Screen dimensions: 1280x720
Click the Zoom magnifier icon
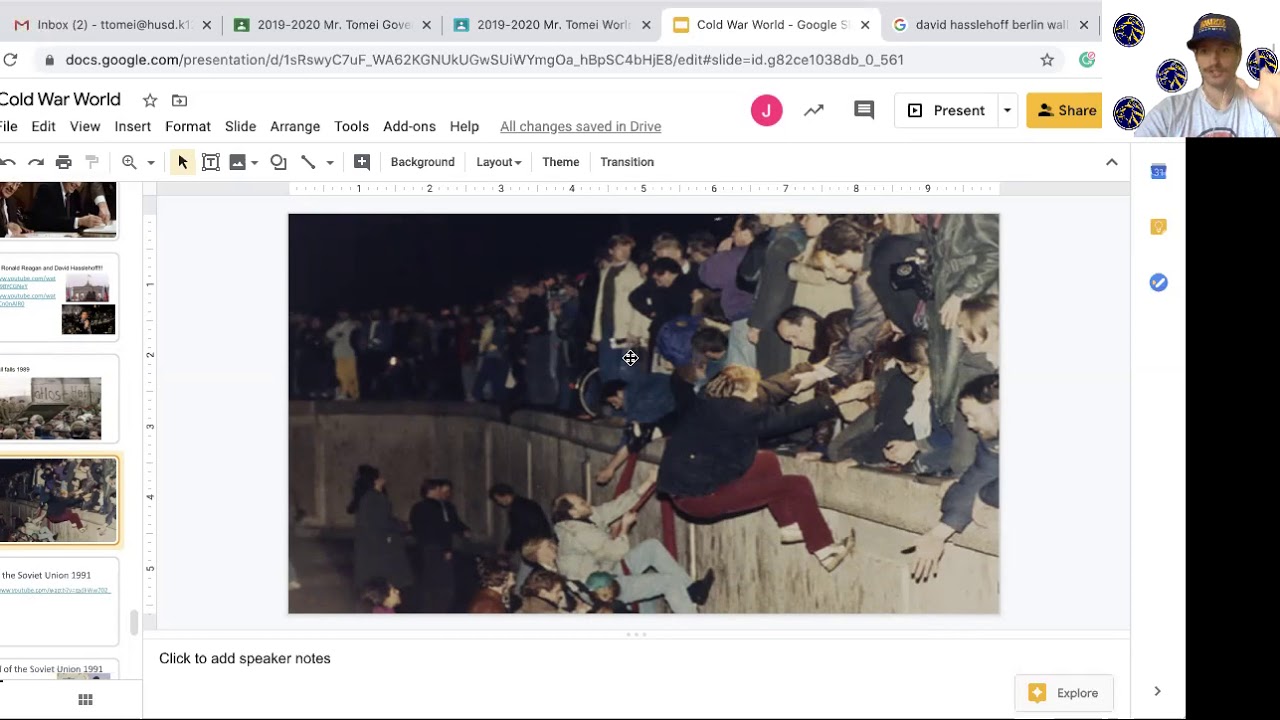(x=129, y=162)
